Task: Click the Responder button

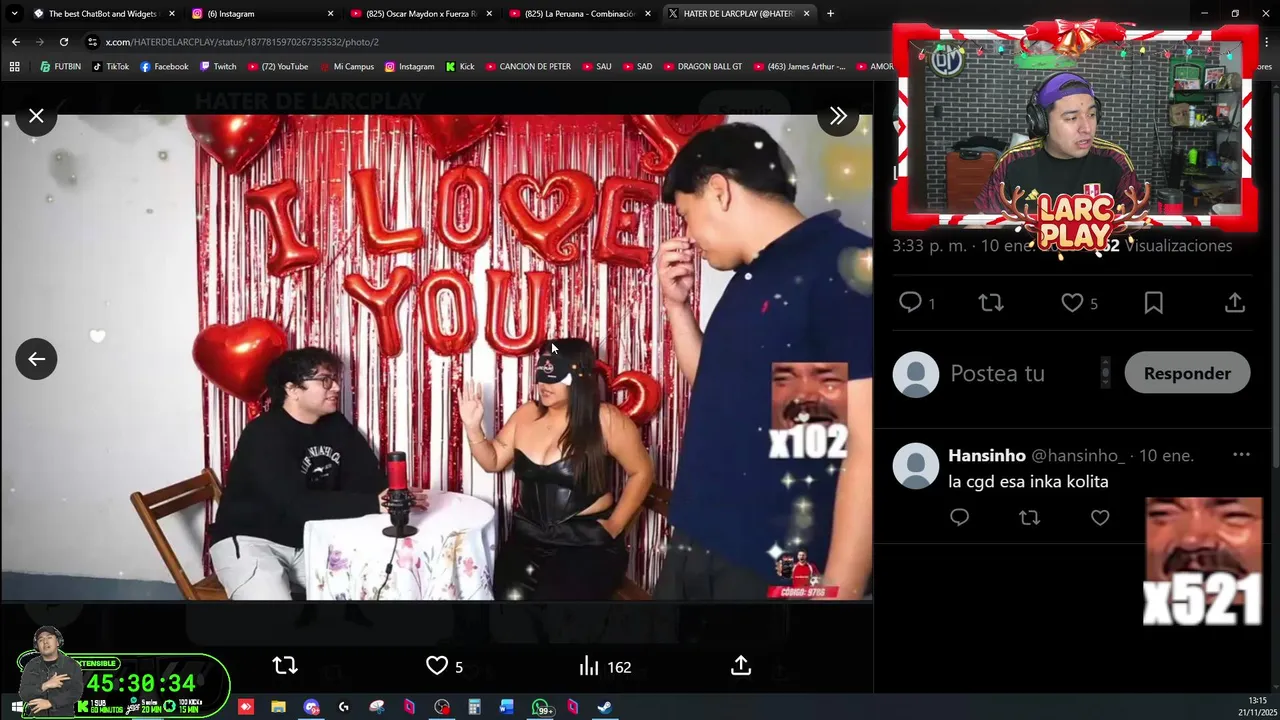Action: 1187,373
